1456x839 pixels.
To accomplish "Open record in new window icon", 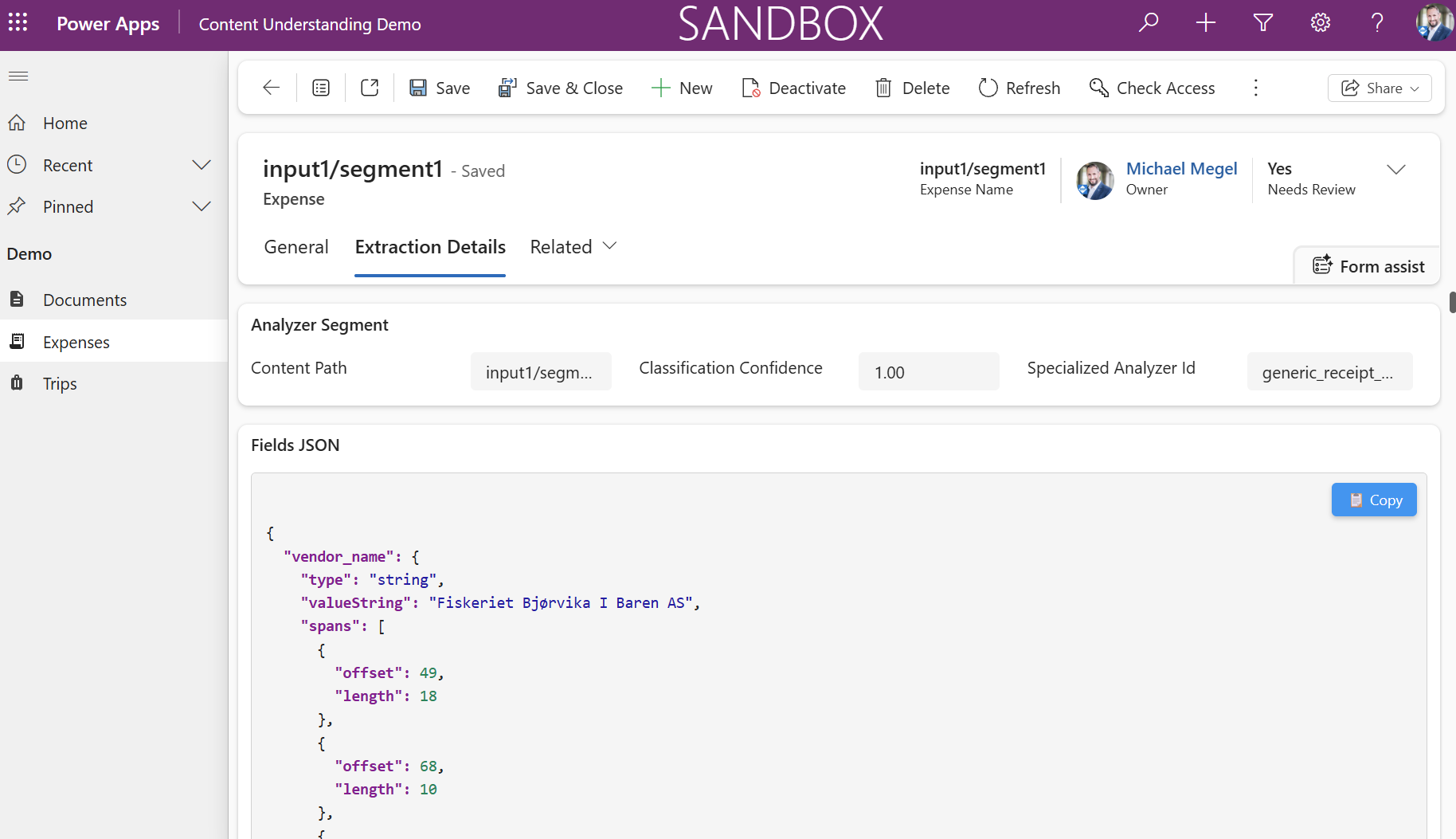I will pyautogui.click(x=370, y=88).
